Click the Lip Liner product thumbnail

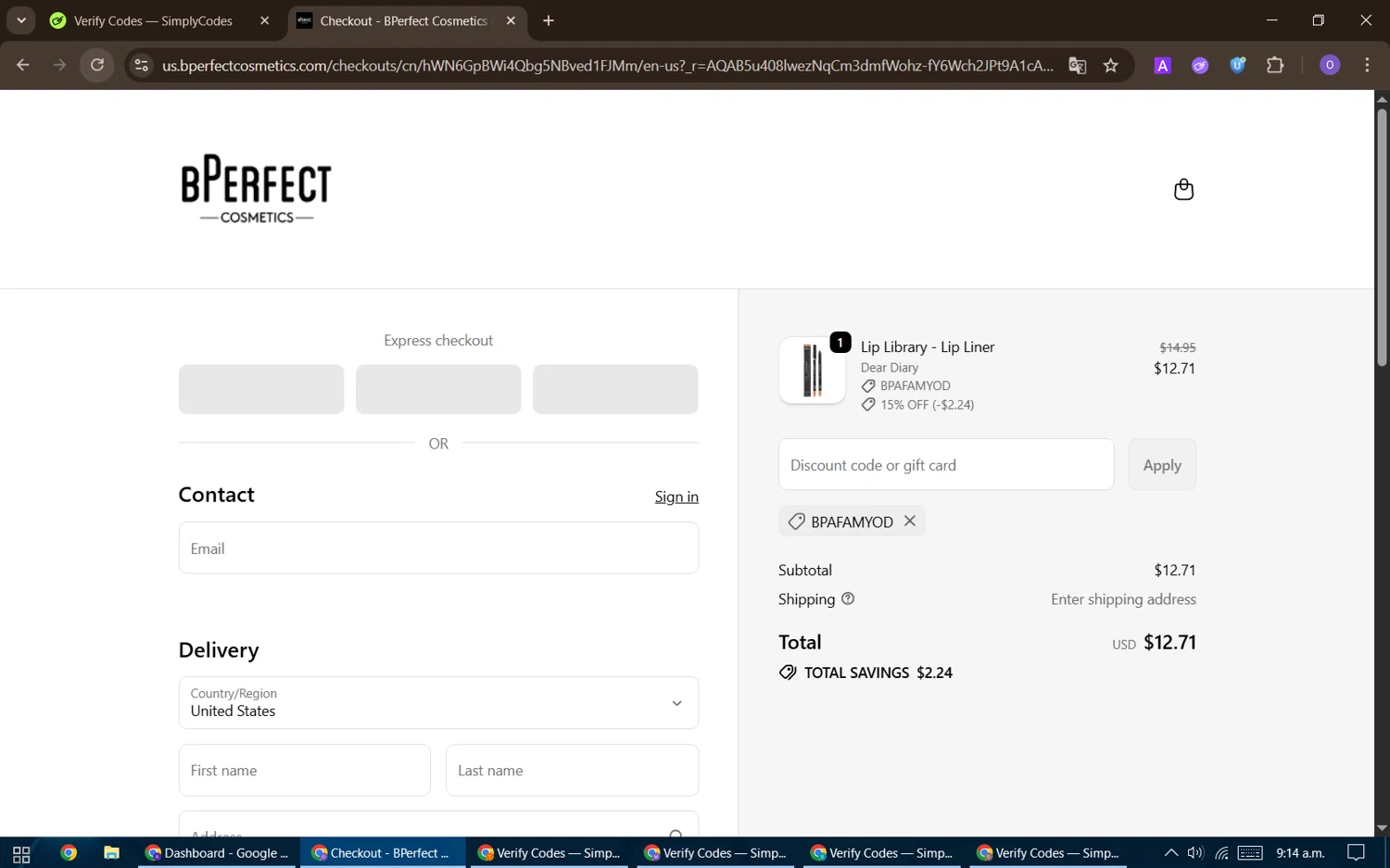(x=813, y=371)
